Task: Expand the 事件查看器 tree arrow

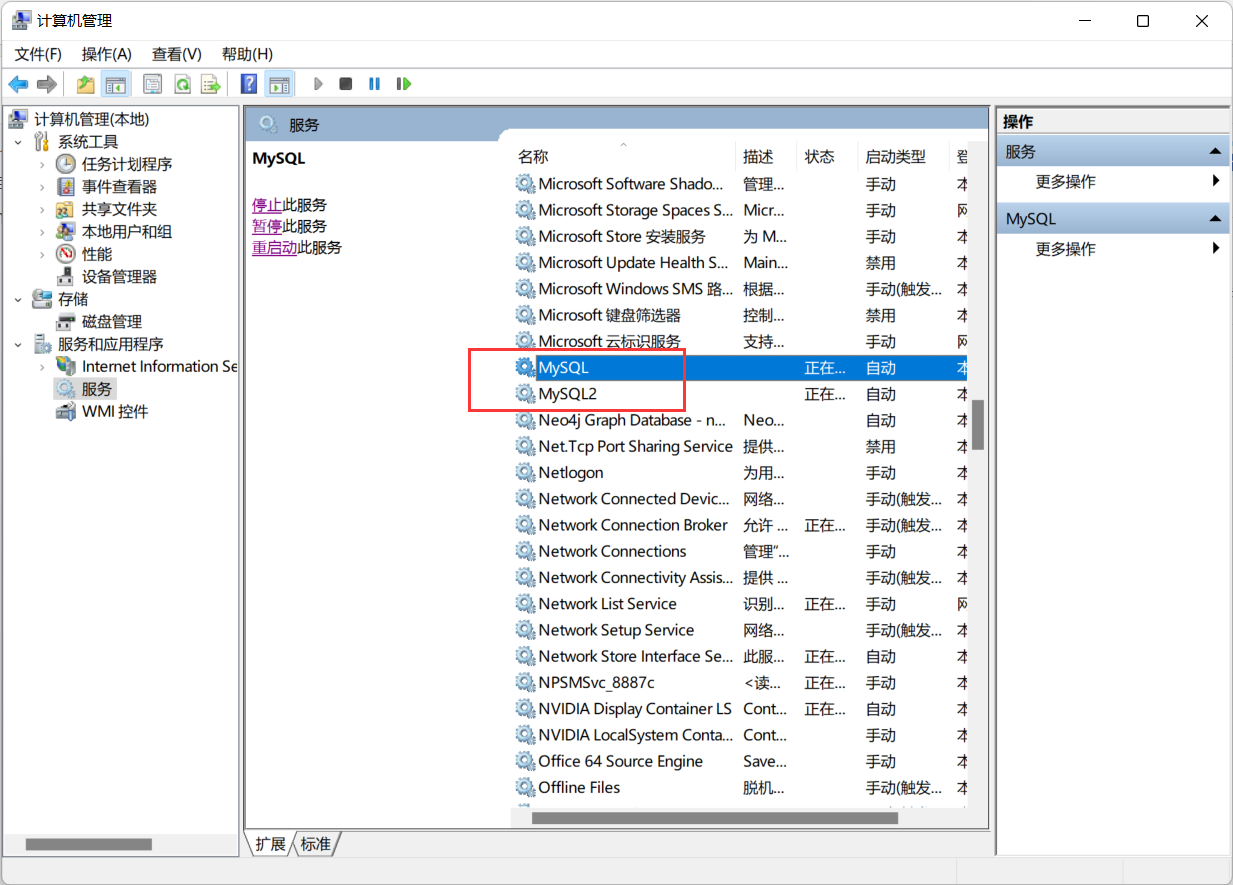Action: pyautogui.click(x=42, y=187)
